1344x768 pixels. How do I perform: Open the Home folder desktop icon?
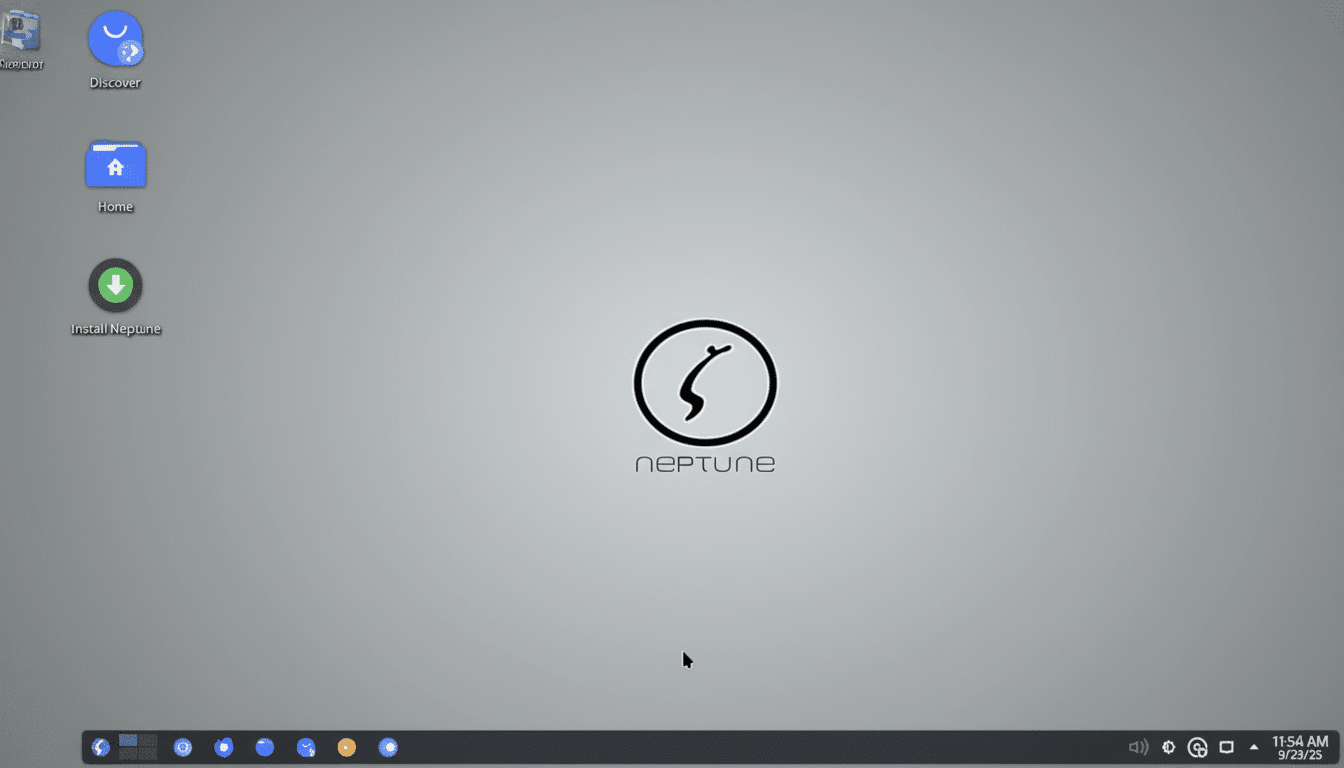click(115, 164)
